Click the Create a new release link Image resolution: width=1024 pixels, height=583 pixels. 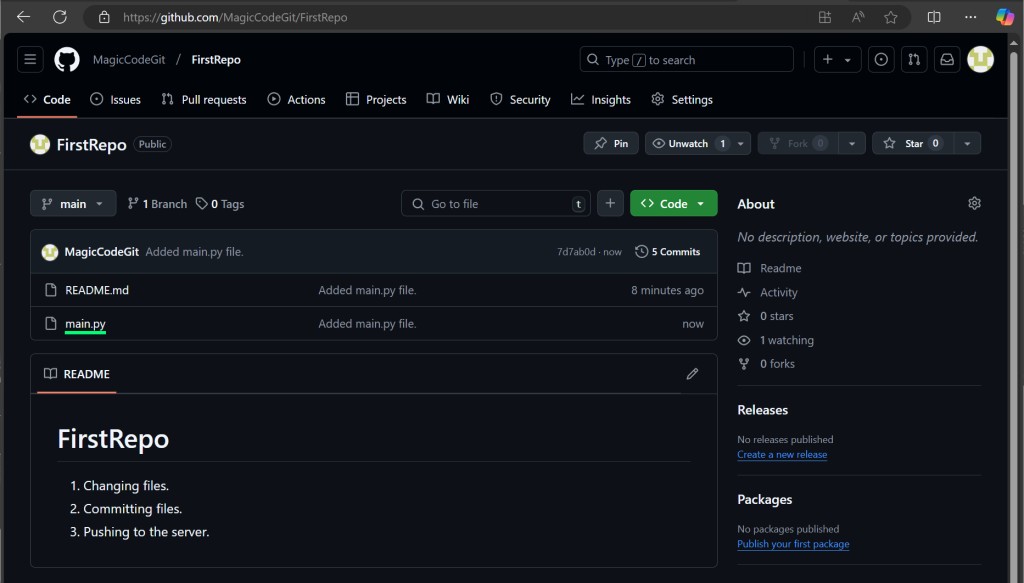pos(782,455)
